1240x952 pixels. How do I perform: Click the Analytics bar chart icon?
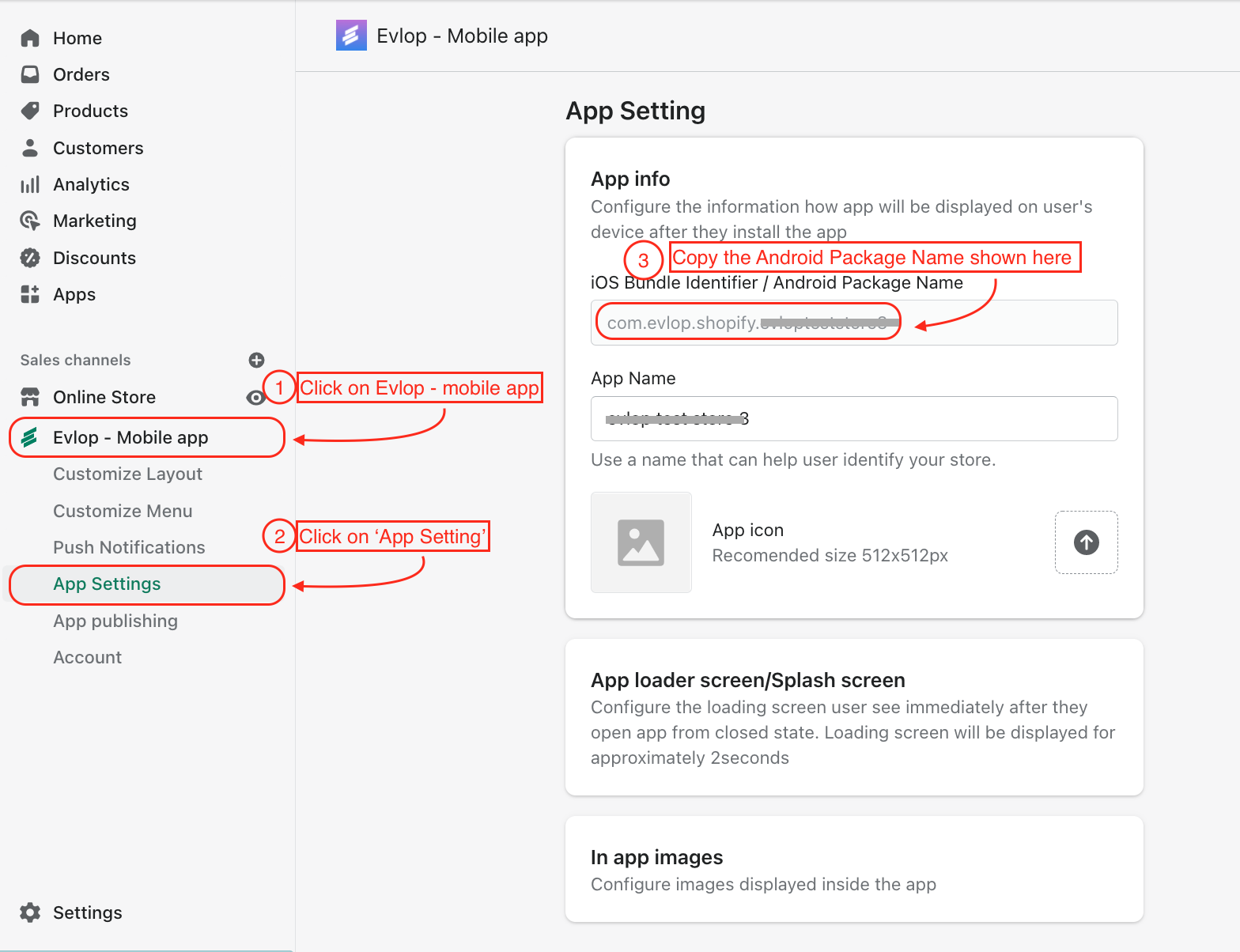point(30,184)
